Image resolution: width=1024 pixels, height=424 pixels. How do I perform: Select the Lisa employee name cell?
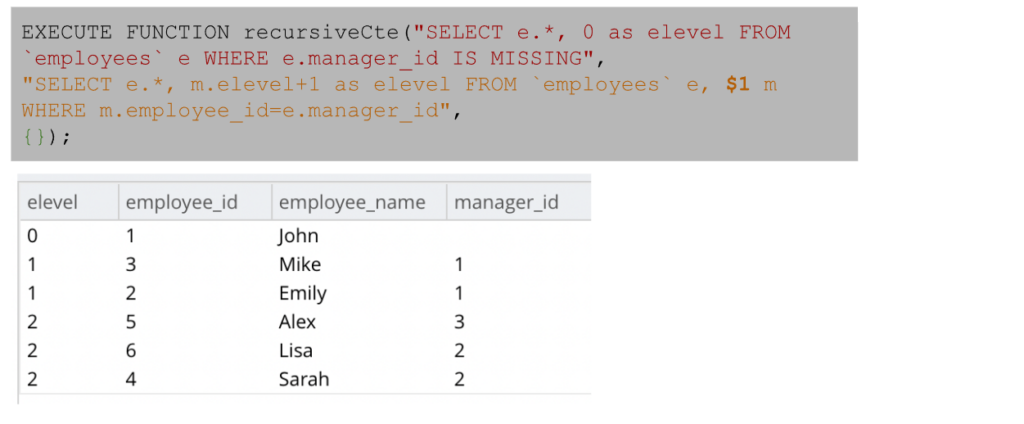(x=296, y=351)
